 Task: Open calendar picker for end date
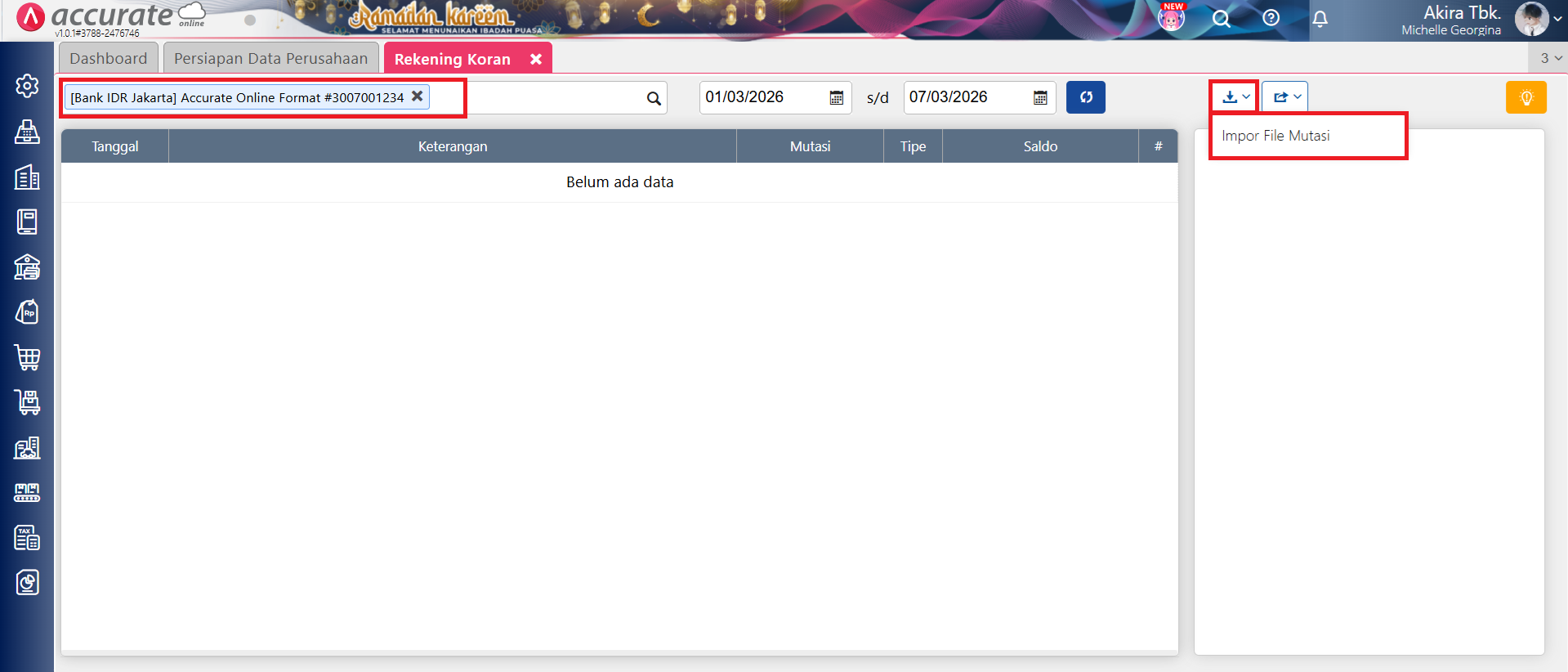1040,98
